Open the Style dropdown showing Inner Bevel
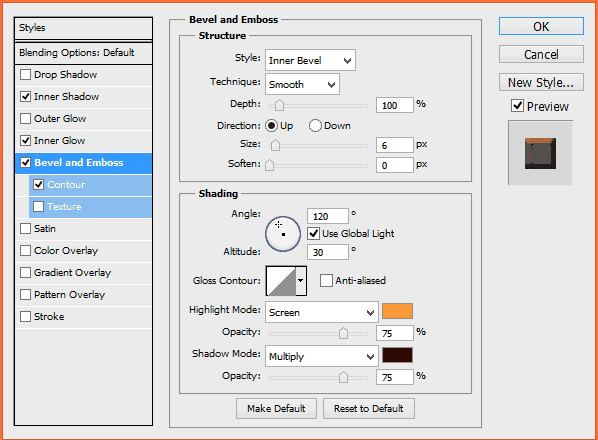This screenshot has width=598, height=440. (310, 60)
